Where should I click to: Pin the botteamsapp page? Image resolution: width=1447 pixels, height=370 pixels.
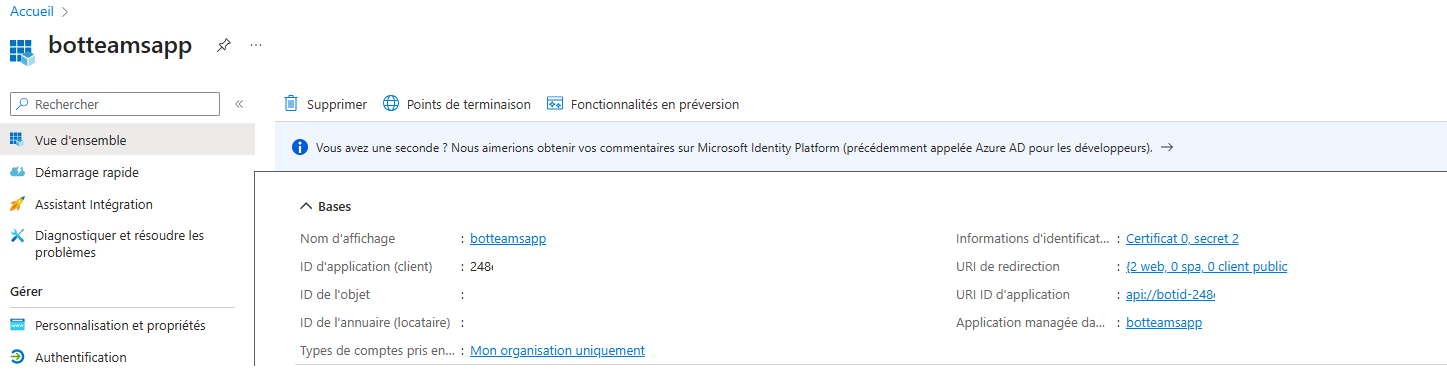coord(224,46)
